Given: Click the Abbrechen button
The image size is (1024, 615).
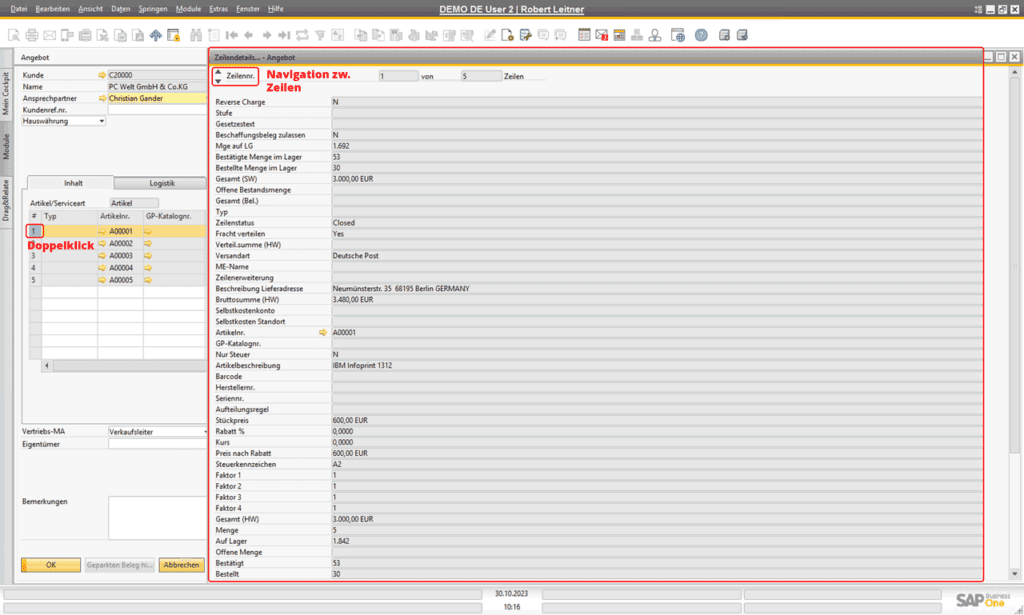Looking at the screenshot, I should [180, 564].
